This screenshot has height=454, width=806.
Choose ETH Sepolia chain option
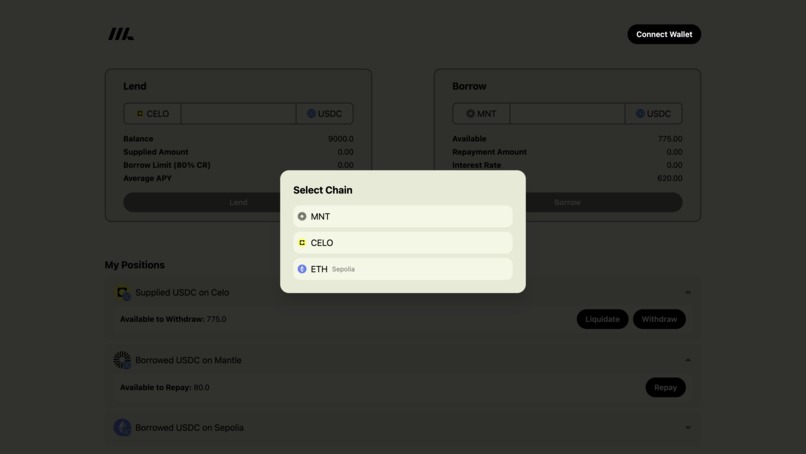pos(402,269)
